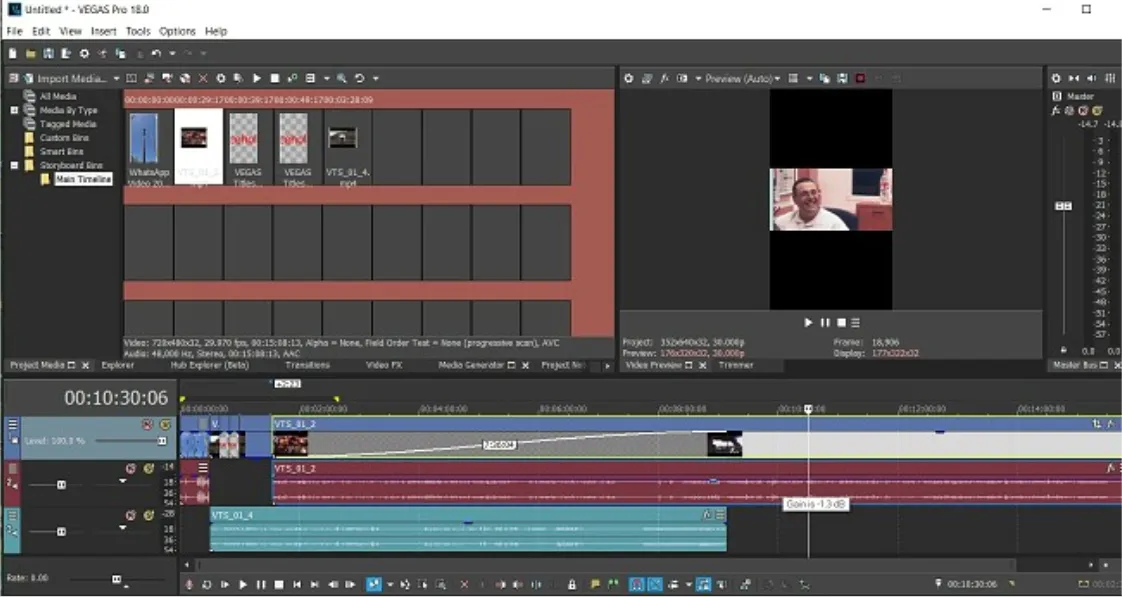The image size is (1122, 597).
Task: Go to end of project in transport
Action: pos(315,585)
